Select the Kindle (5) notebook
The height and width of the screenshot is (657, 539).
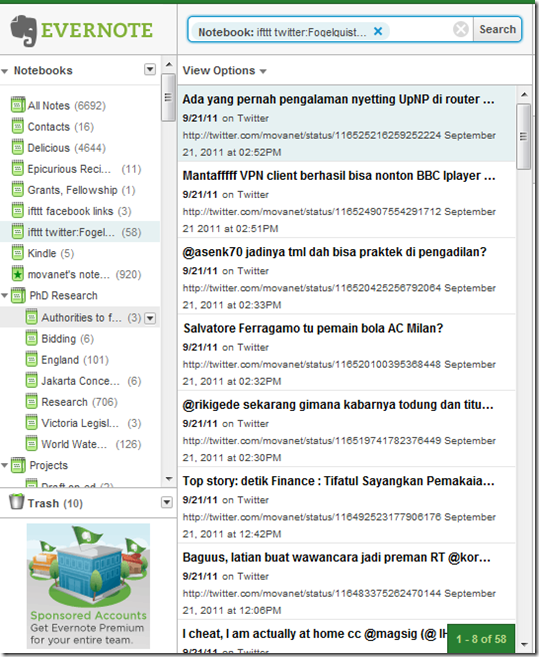[51, 253]
